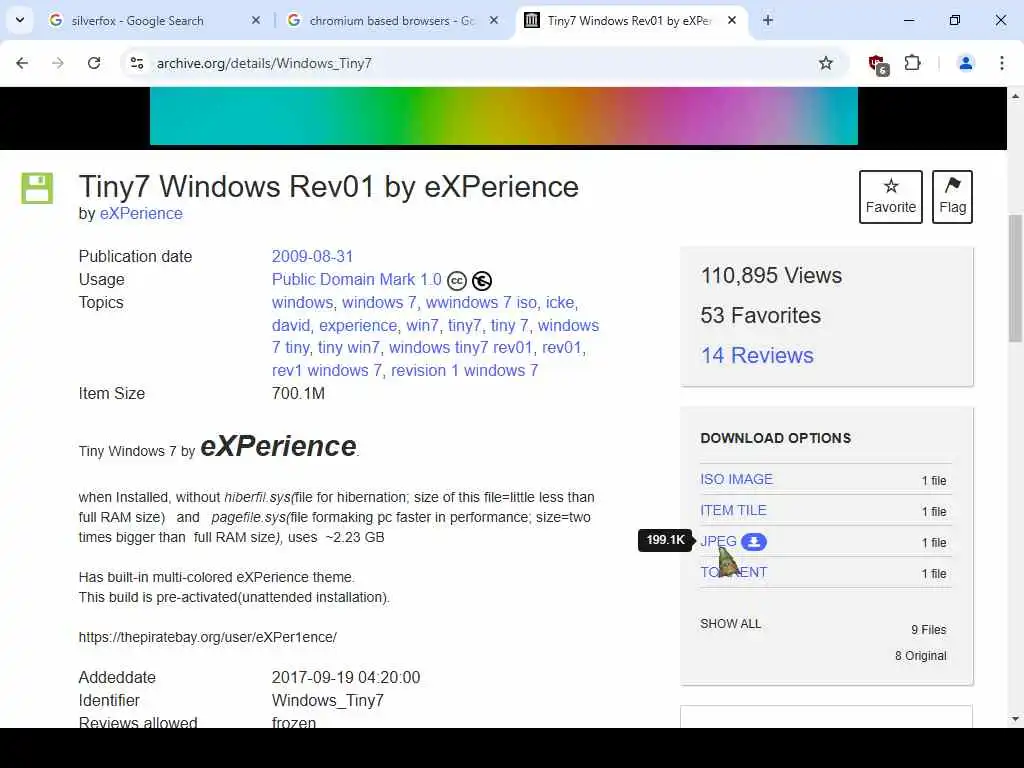Click the page vertical scrollbar thumb
1024x768 pixels.
tap(1015, 278)
